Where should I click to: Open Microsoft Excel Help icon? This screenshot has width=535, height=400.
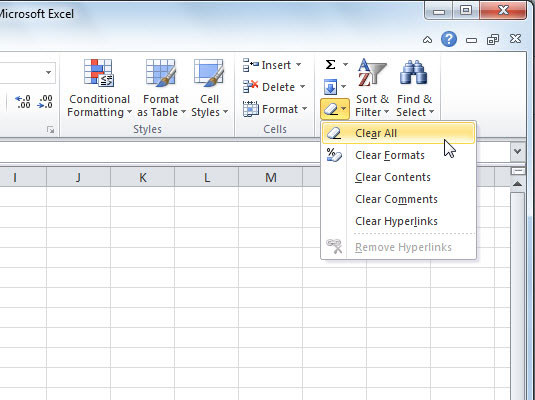click(x=449, y=39)
